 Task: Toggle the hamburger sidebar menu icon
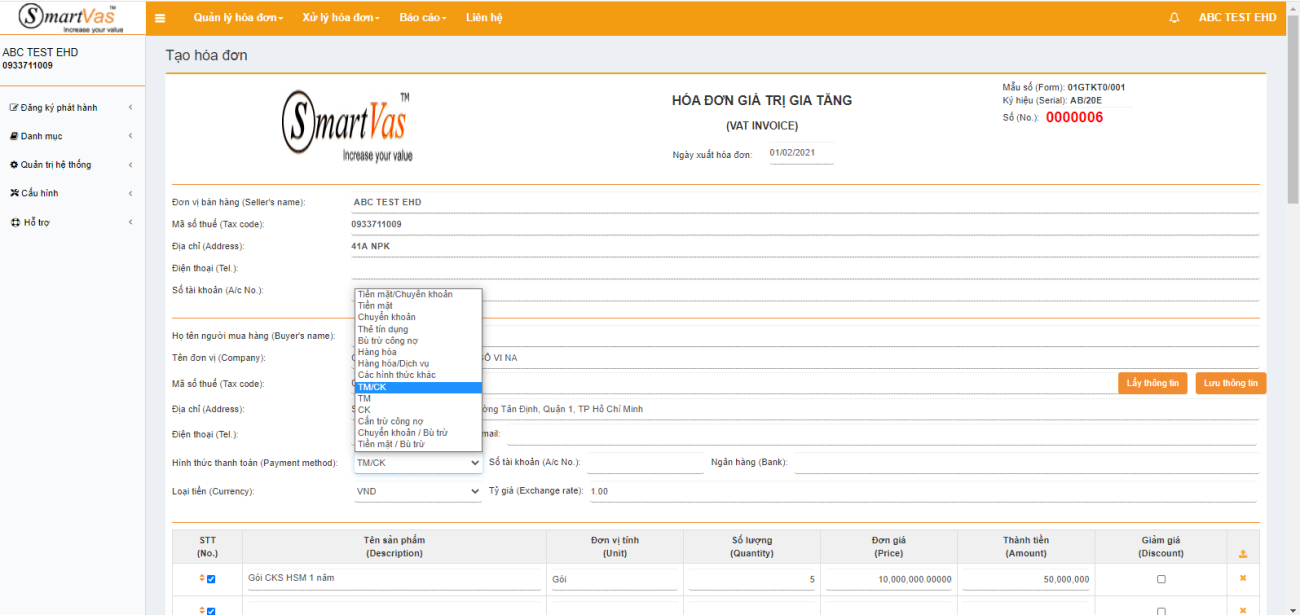(160, 18)
